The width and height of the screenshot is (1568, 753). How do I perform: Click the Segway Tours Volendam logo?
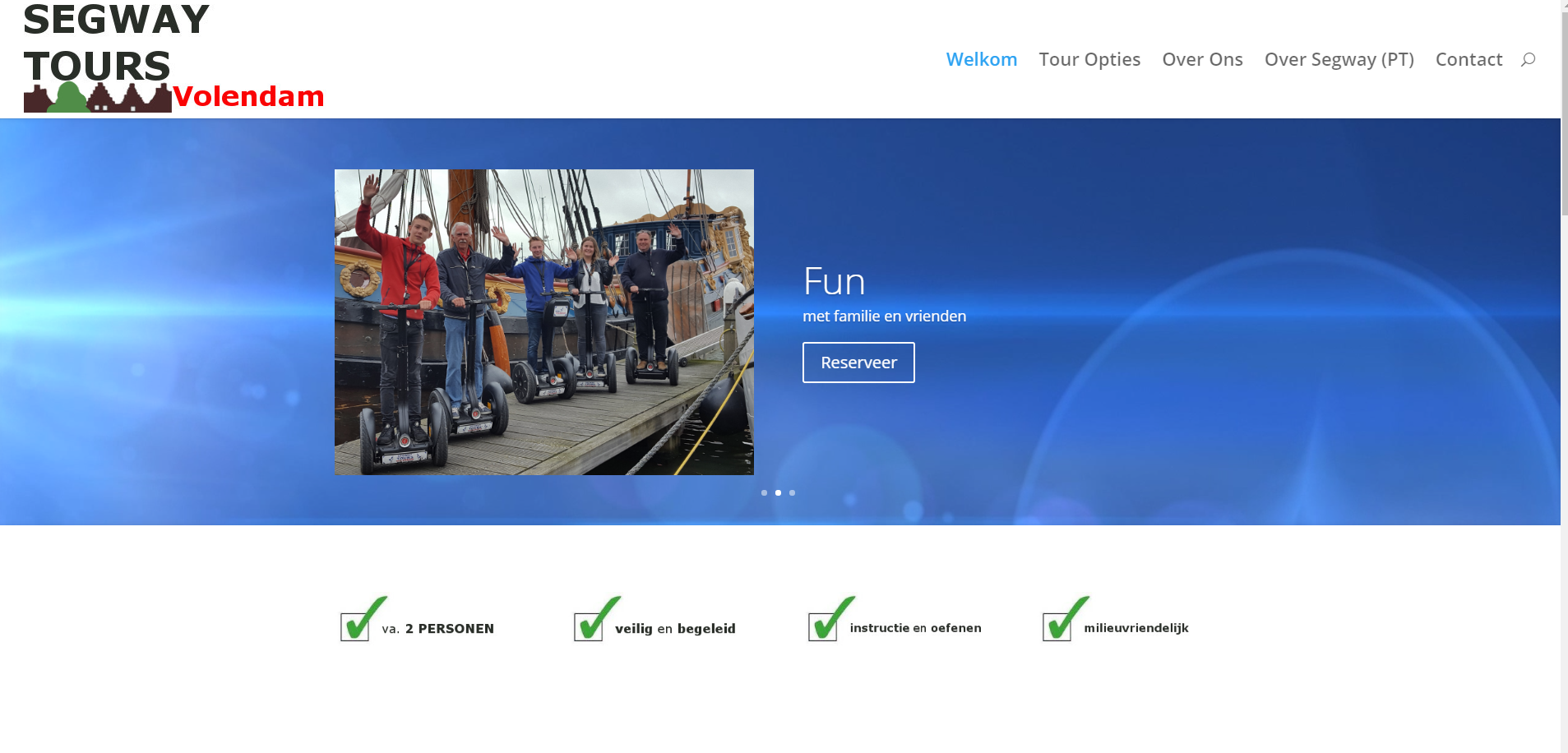[x=173, y=57]
